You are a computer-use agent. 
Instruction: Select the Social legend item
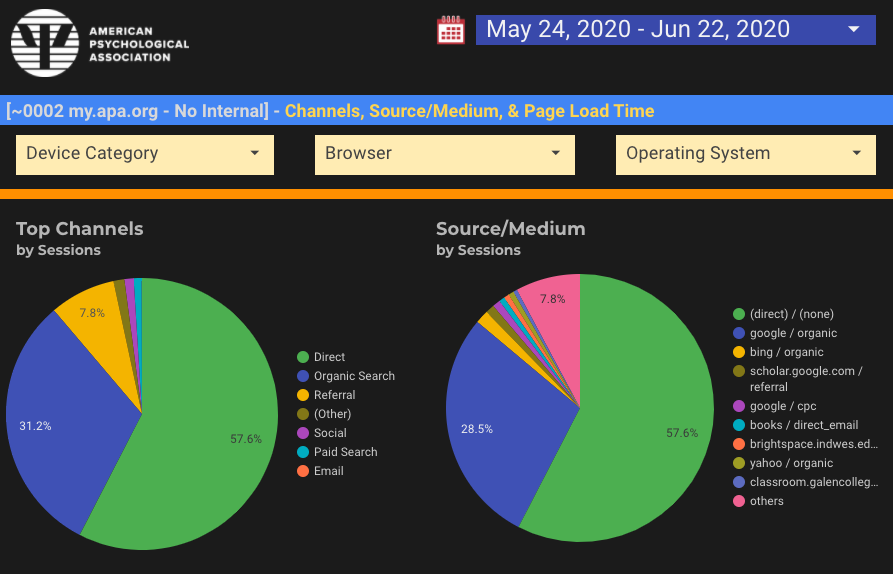tap(330, 433)
